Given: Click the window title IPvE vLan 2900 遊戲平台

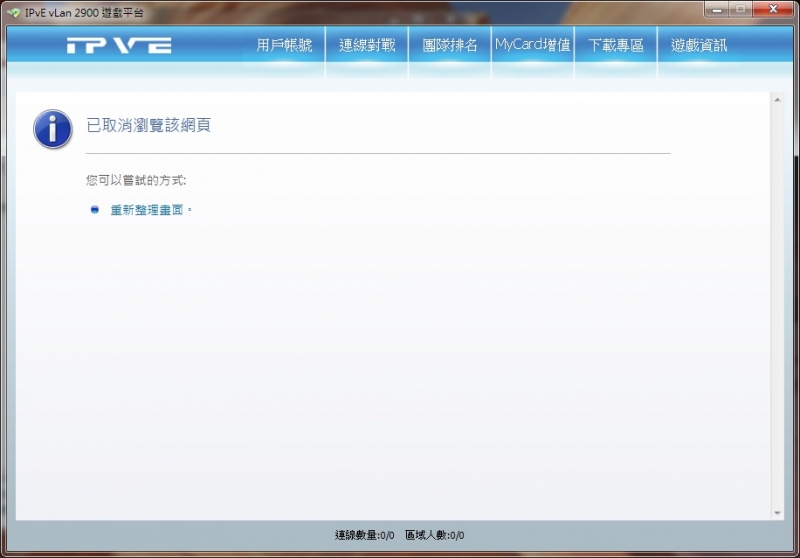Looking at the screenshot, I should tap(84, 13).
